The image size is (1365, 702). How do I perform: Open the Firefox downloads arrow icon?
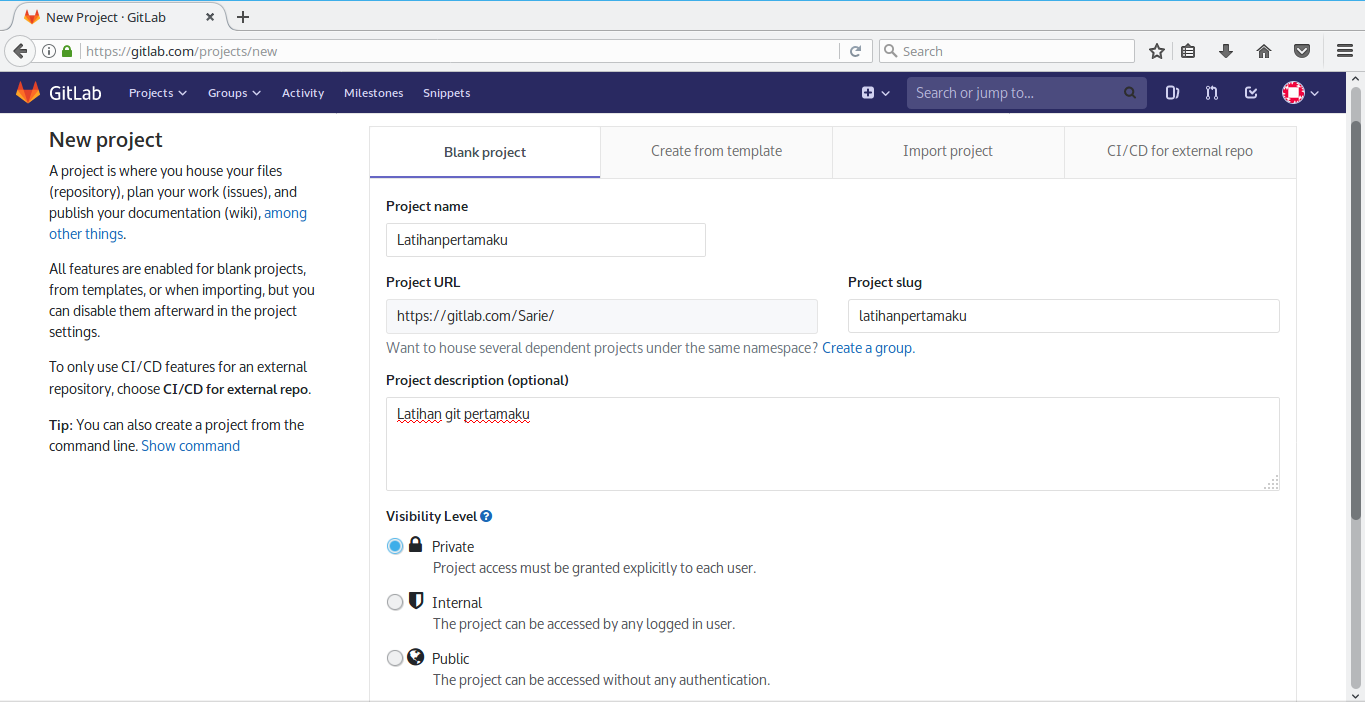(1224, 50)
